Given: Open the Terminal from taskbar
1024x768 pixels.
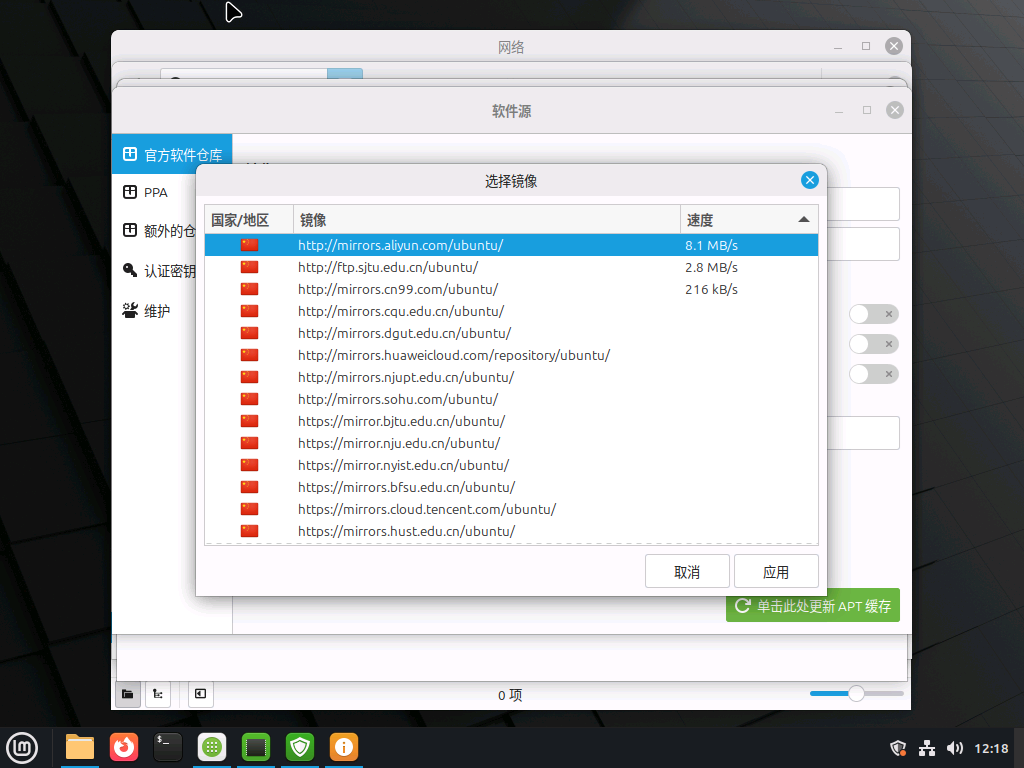Looking at the screenshot, I should click(x=167, y=747).
